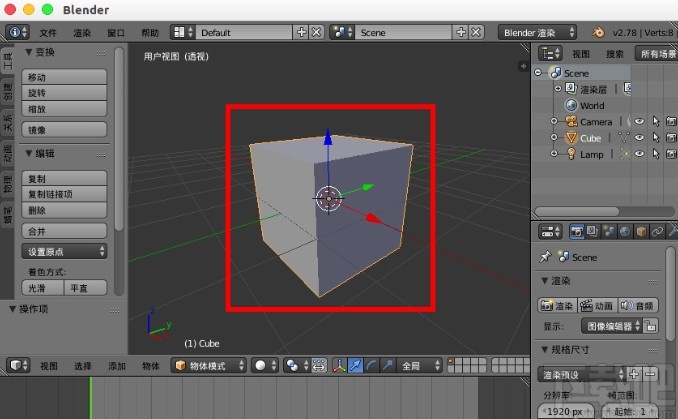Image resolution: width=678 pixels, height=419 pixels.
Task: Open the Properties editor type selector
Action: (x=550, y=232)
